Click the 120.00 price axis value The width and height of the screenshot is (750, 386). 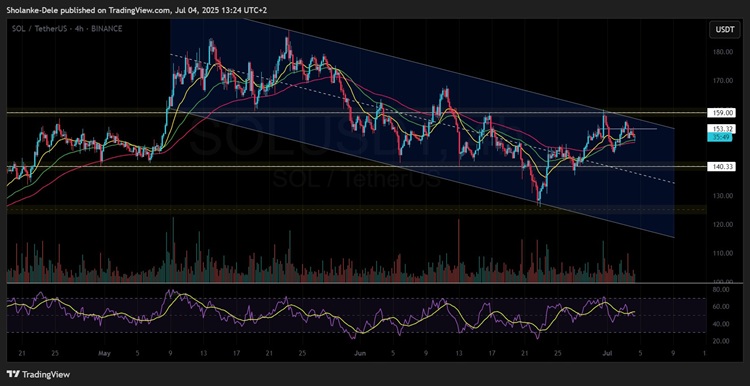point(722,224)
